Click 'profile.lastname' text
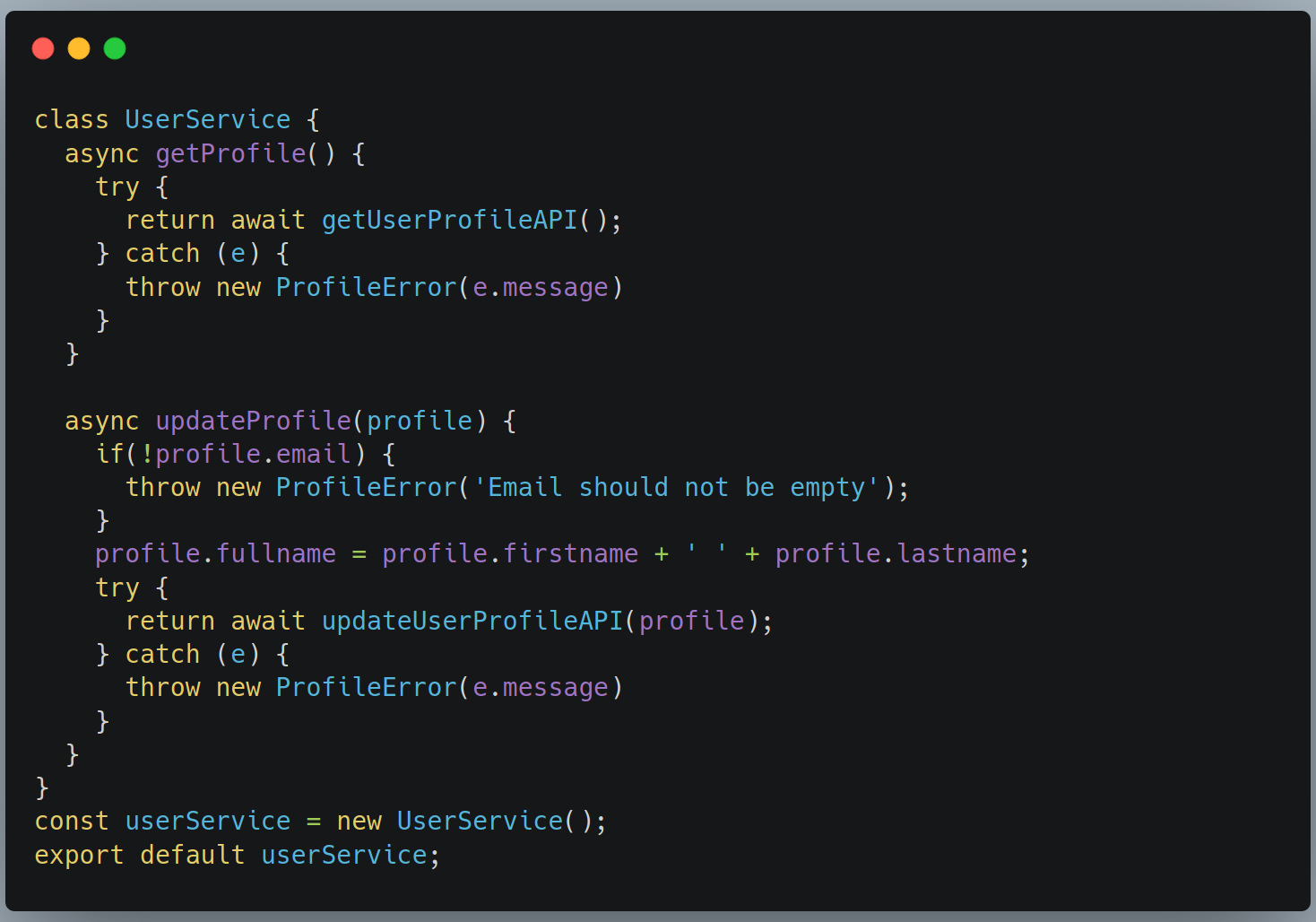The width and height of the screenshot is (1316, 922). click(x=896, y=554)
